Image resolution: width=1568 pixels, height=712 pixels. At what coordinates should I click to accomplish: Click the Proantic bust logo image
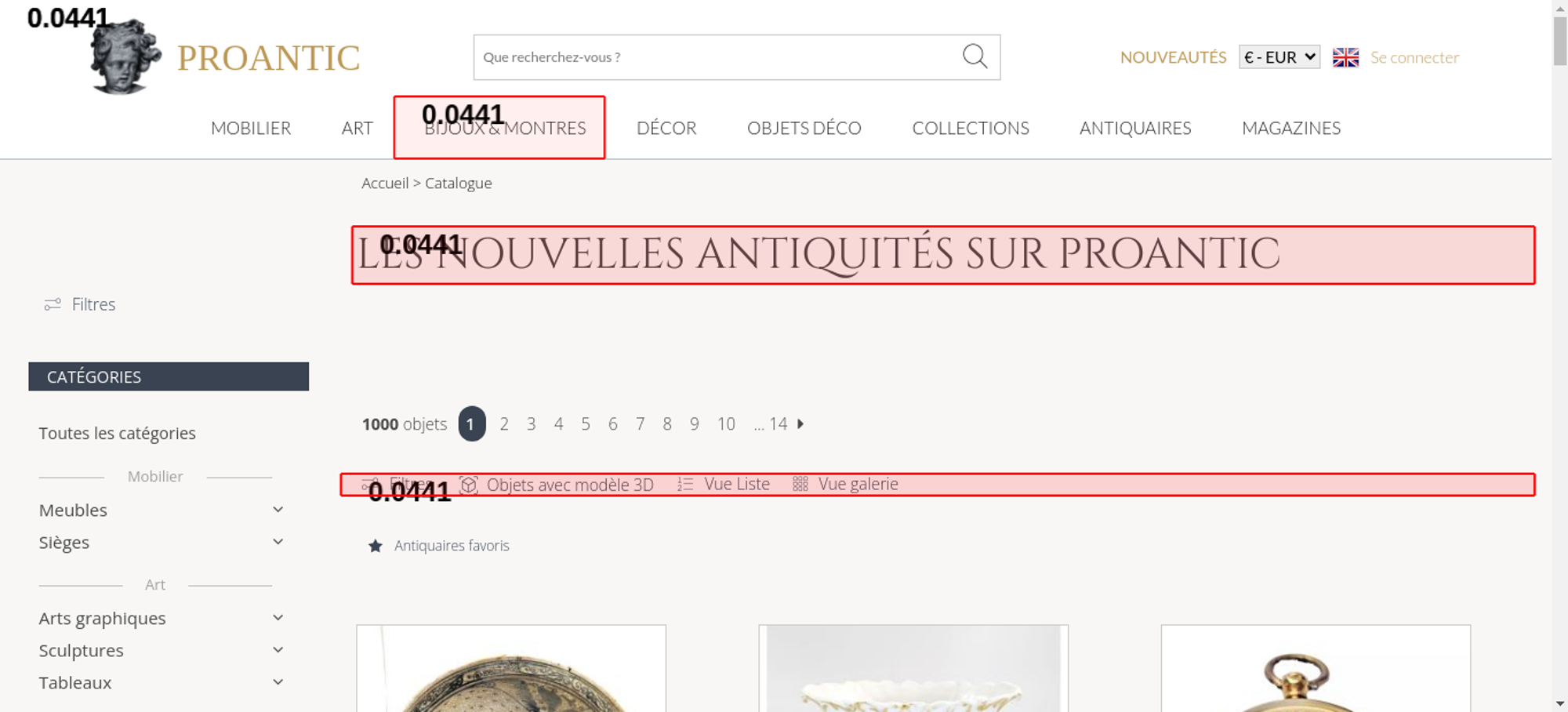125,56
